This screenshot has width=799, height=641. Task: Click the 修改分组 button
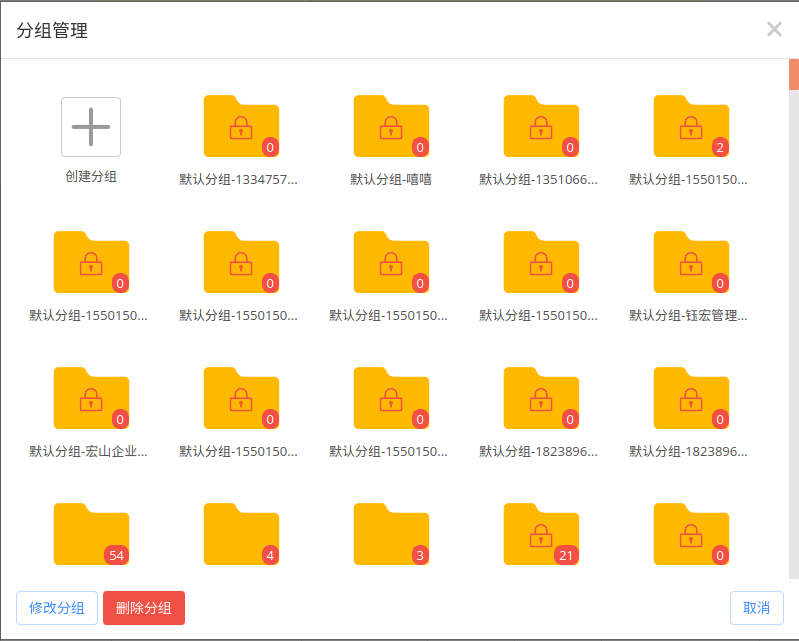pyautogui.click(x=57, y=608)
